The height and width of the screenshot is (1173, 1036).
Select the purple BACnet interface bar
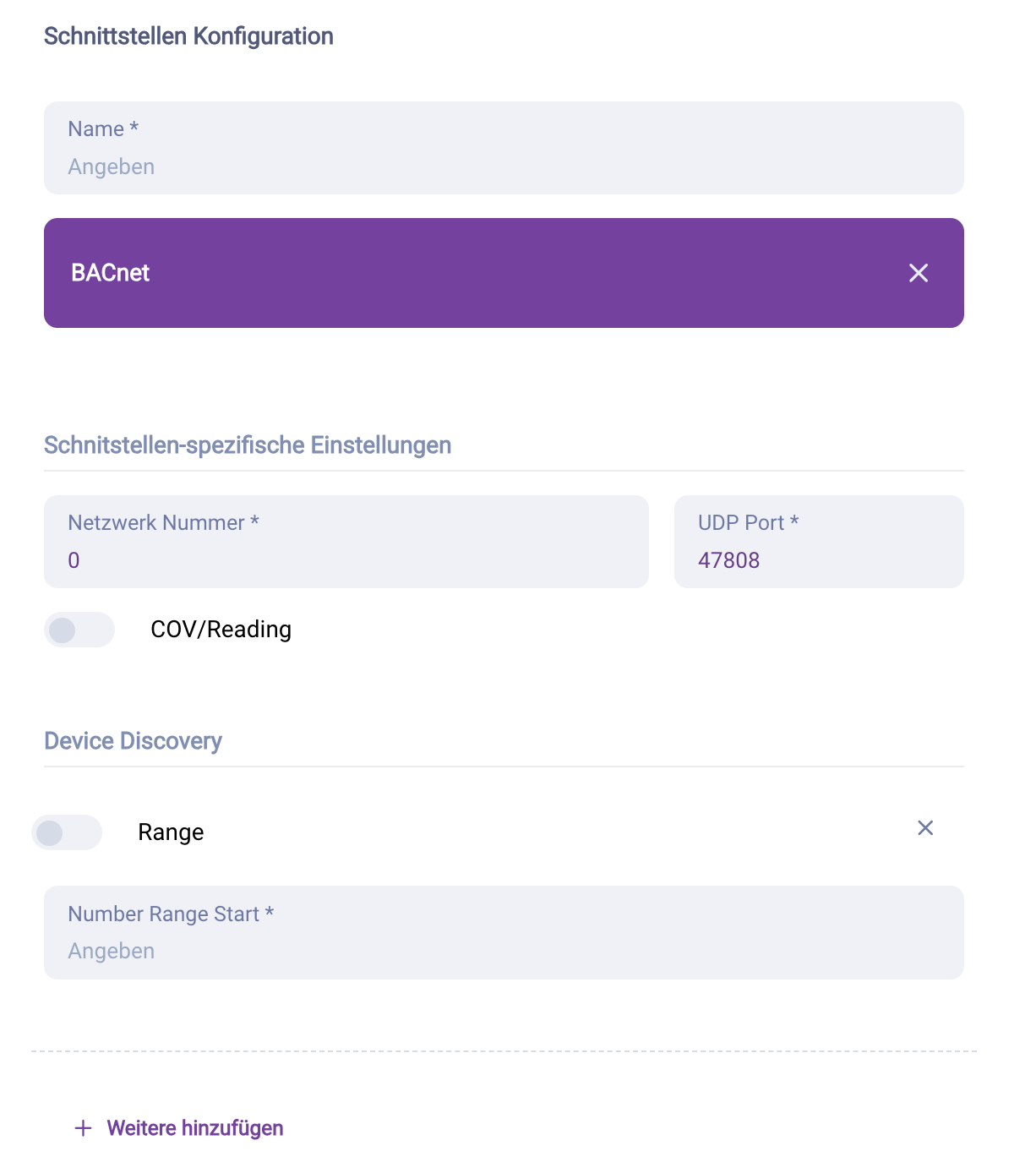click(x=473, y=273)
